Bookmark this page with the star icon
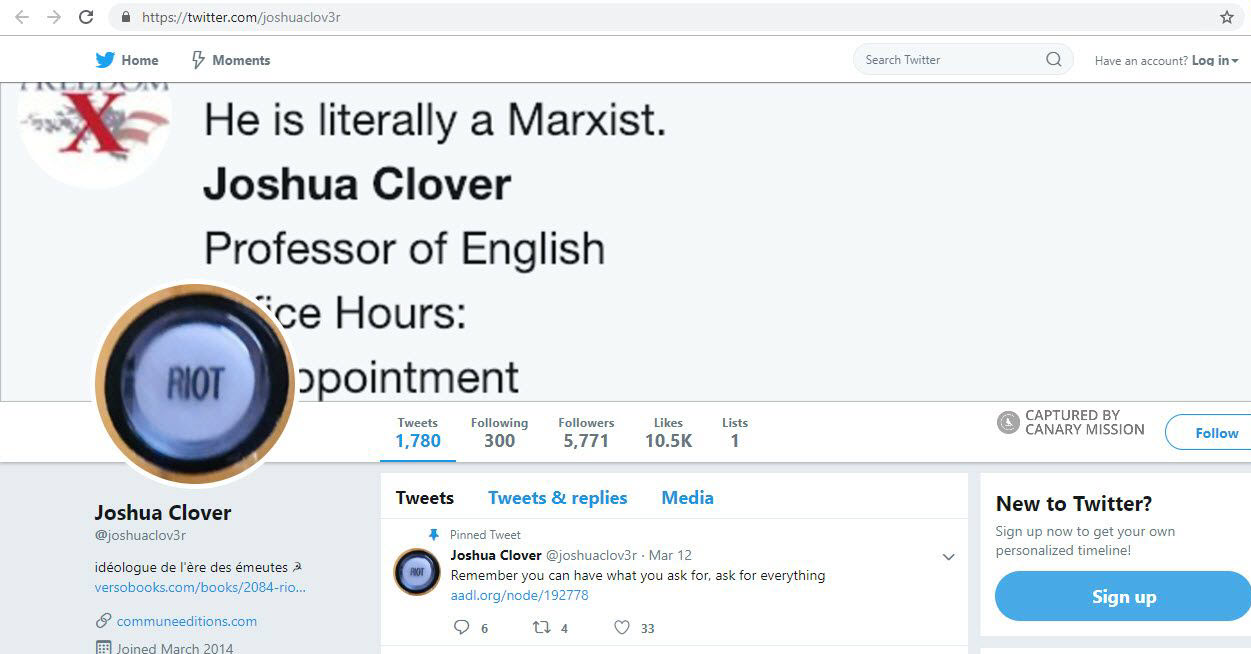 [x=1226, y=17]
